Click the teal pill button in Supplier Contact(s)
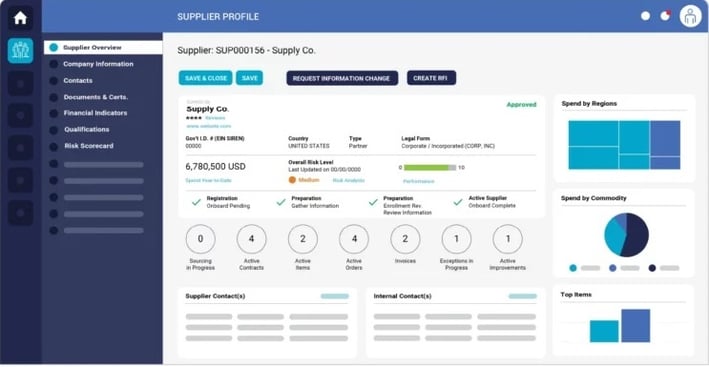 point(335,296)
